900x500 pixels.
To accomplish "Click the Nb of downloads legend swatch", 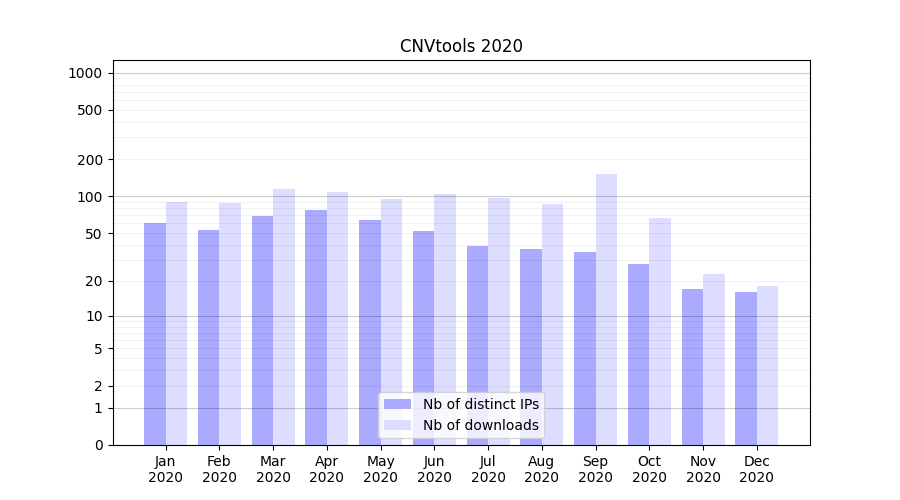I will [x=397, y=425].
